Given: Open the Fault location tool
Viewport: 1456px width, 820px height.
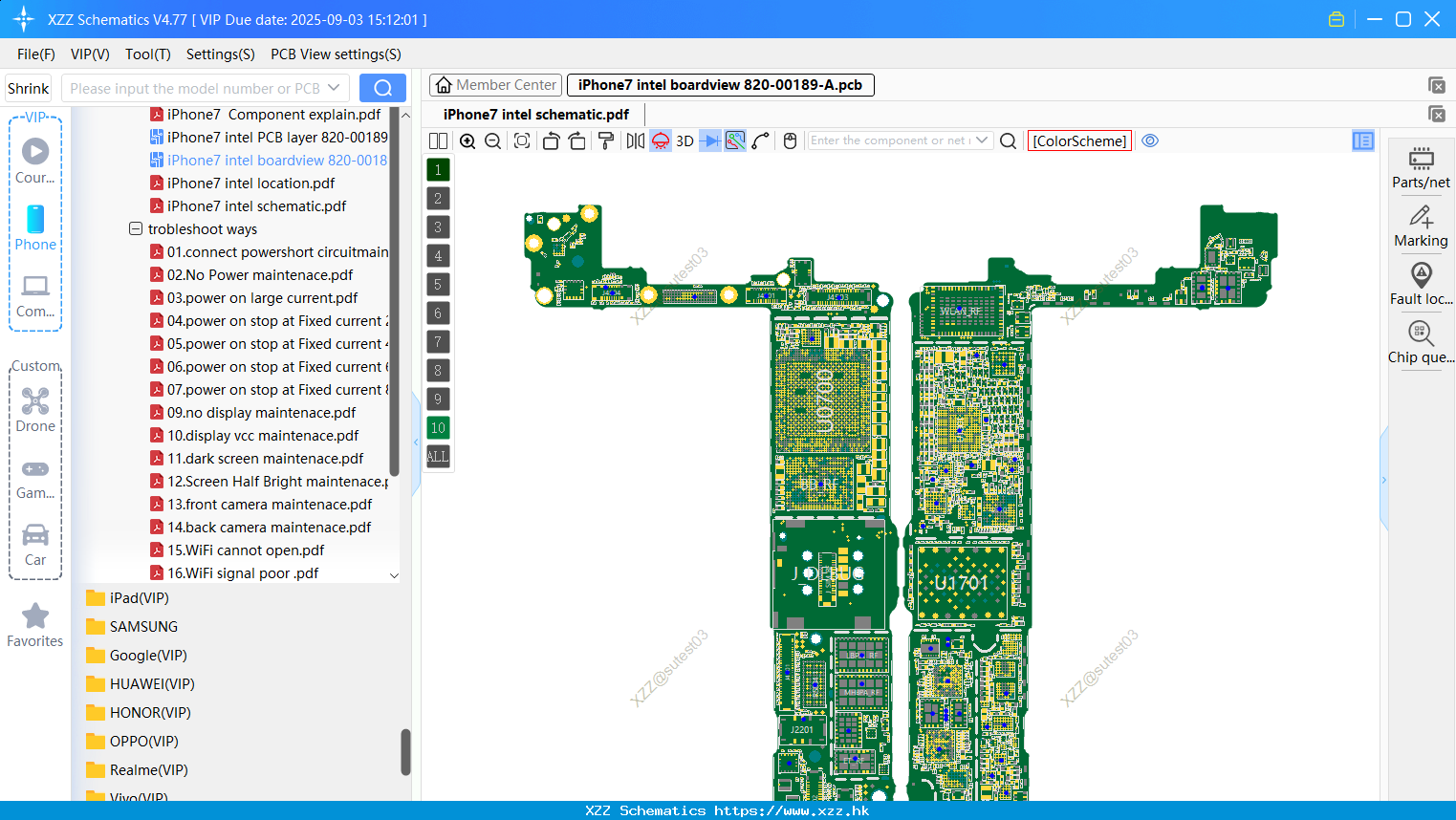Looking at the screenshot, I should coord(1421,284).
